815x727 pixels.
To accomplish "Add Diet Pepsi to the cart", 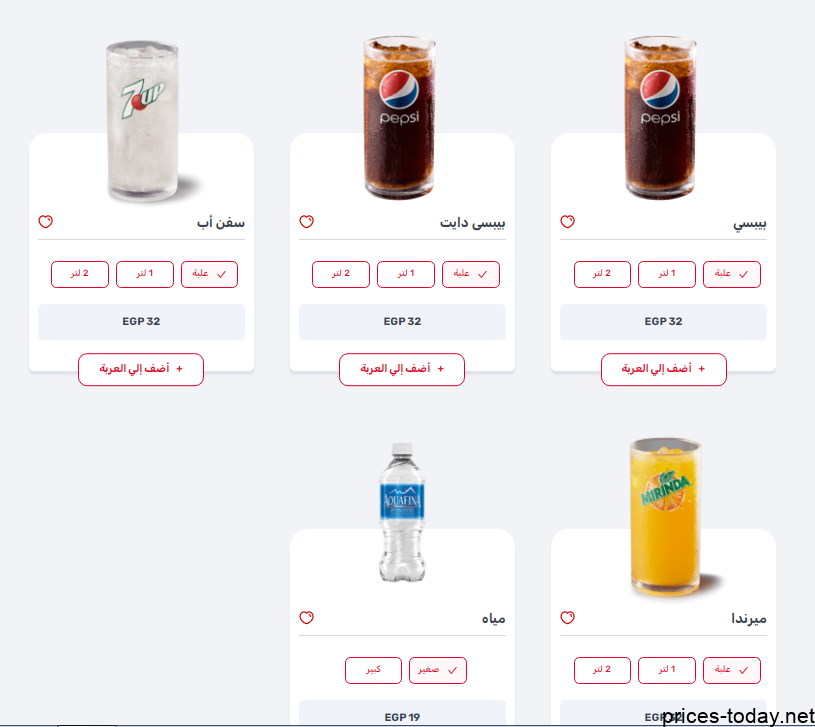I will (402, 369).
